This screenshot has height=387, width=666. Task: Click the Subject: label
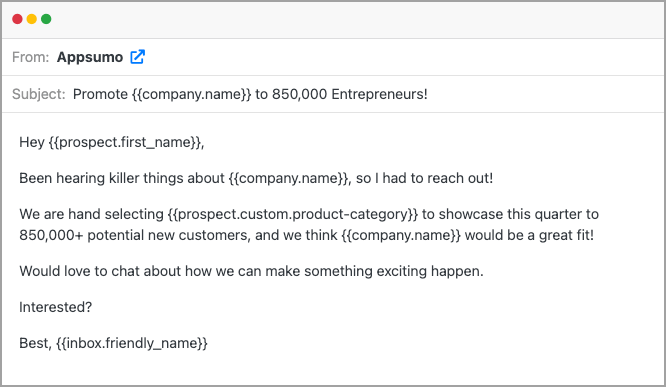(x=39, y=94)
